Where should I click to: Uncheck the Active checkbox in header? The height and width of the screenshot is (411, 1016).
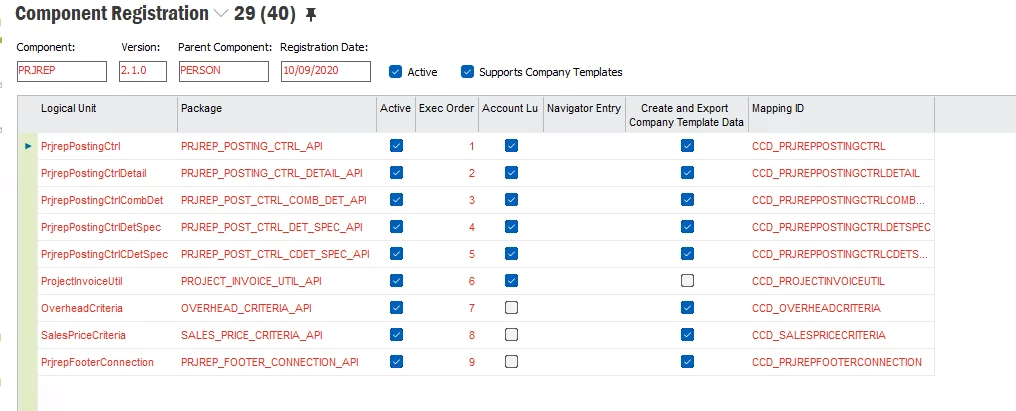pyautogui.click(x=395, y=72)
